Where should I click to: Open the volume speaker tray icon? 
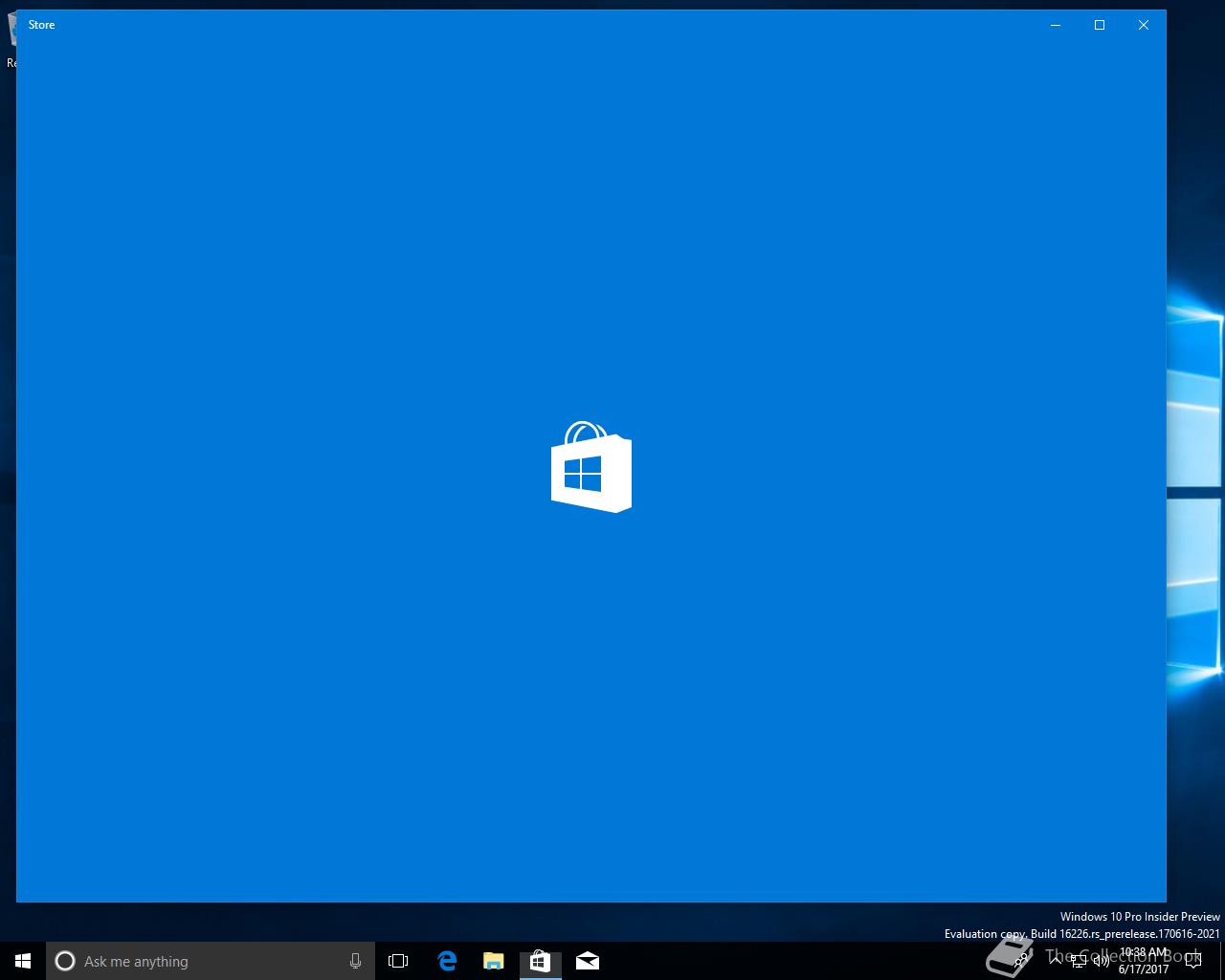point(1102,961)
